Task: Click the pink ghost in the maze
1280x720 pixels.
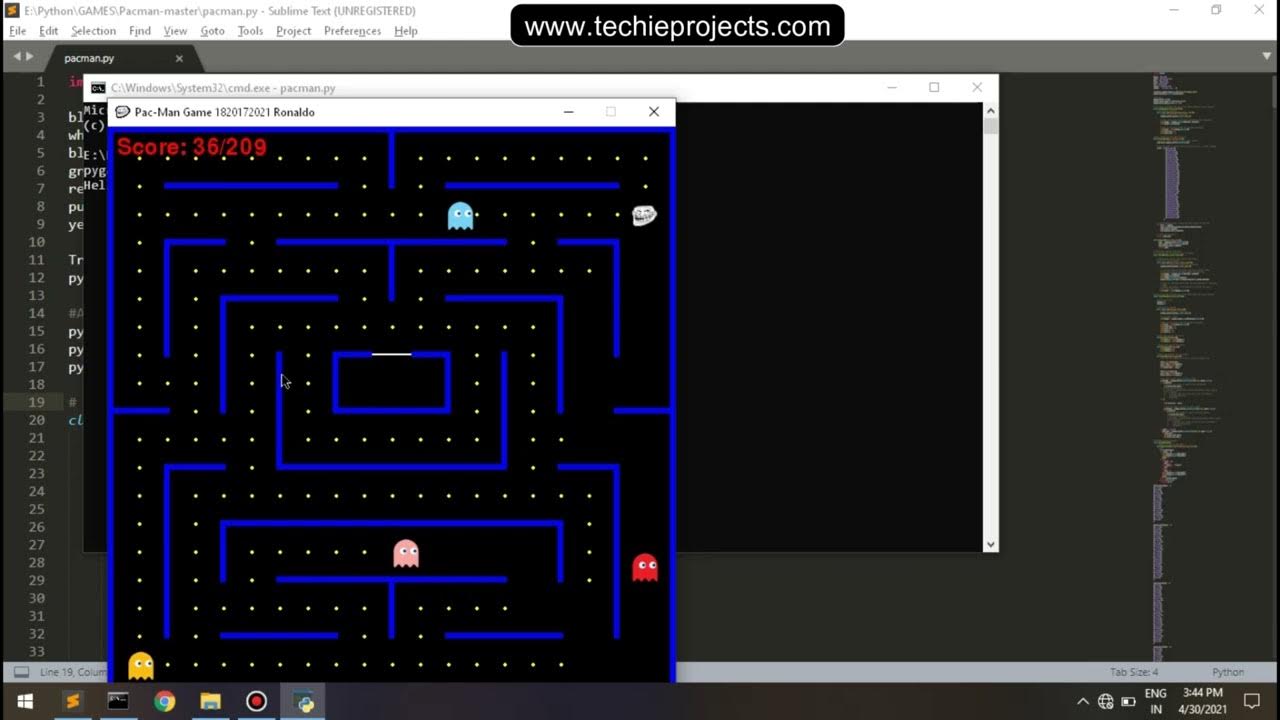Action: (x=406, y=553)
